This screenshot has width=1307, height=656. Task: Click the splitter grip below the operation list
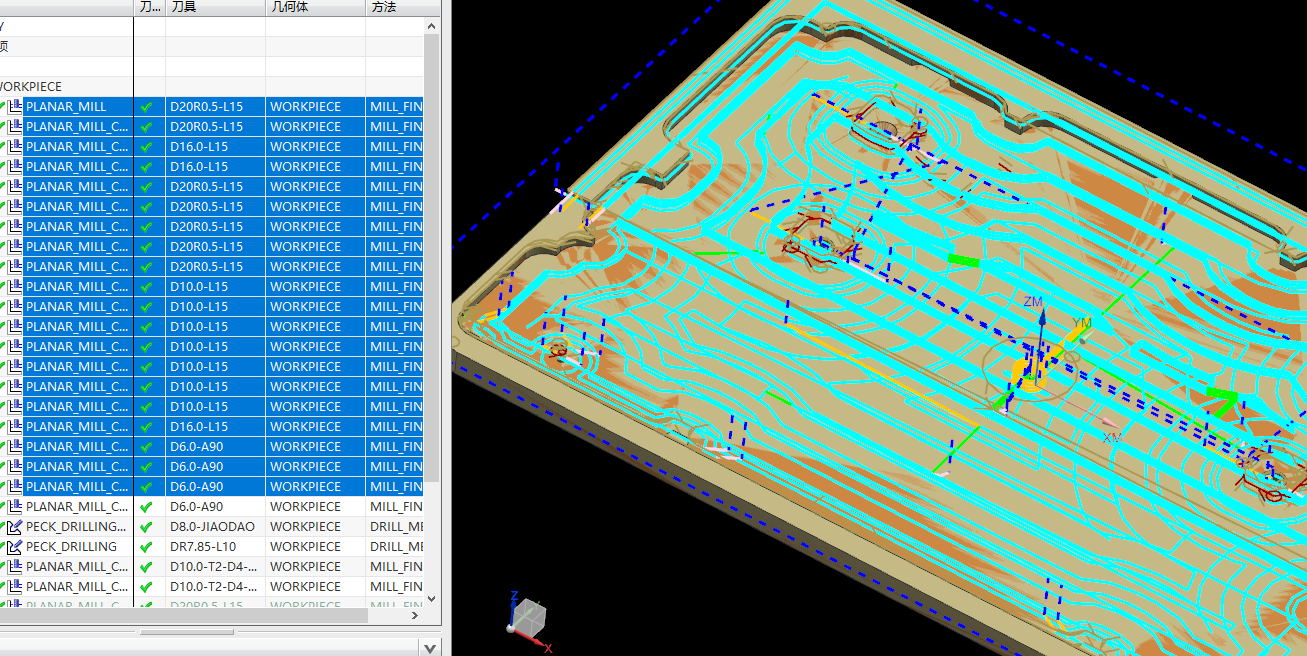(x=186, y=632)
